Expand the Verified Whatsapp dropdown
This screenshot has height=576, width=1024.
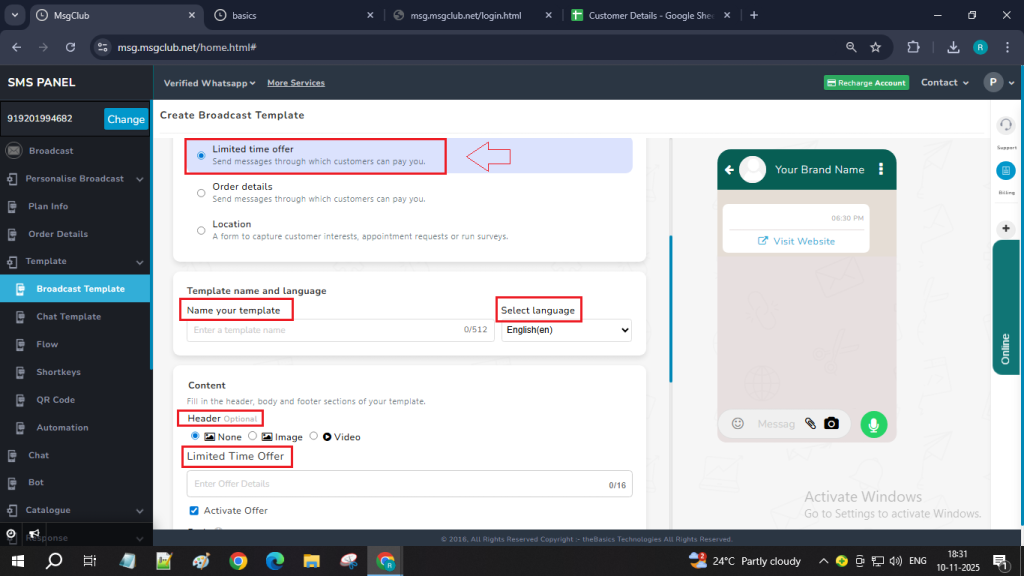pyautogui.click(x=210, y=83)
